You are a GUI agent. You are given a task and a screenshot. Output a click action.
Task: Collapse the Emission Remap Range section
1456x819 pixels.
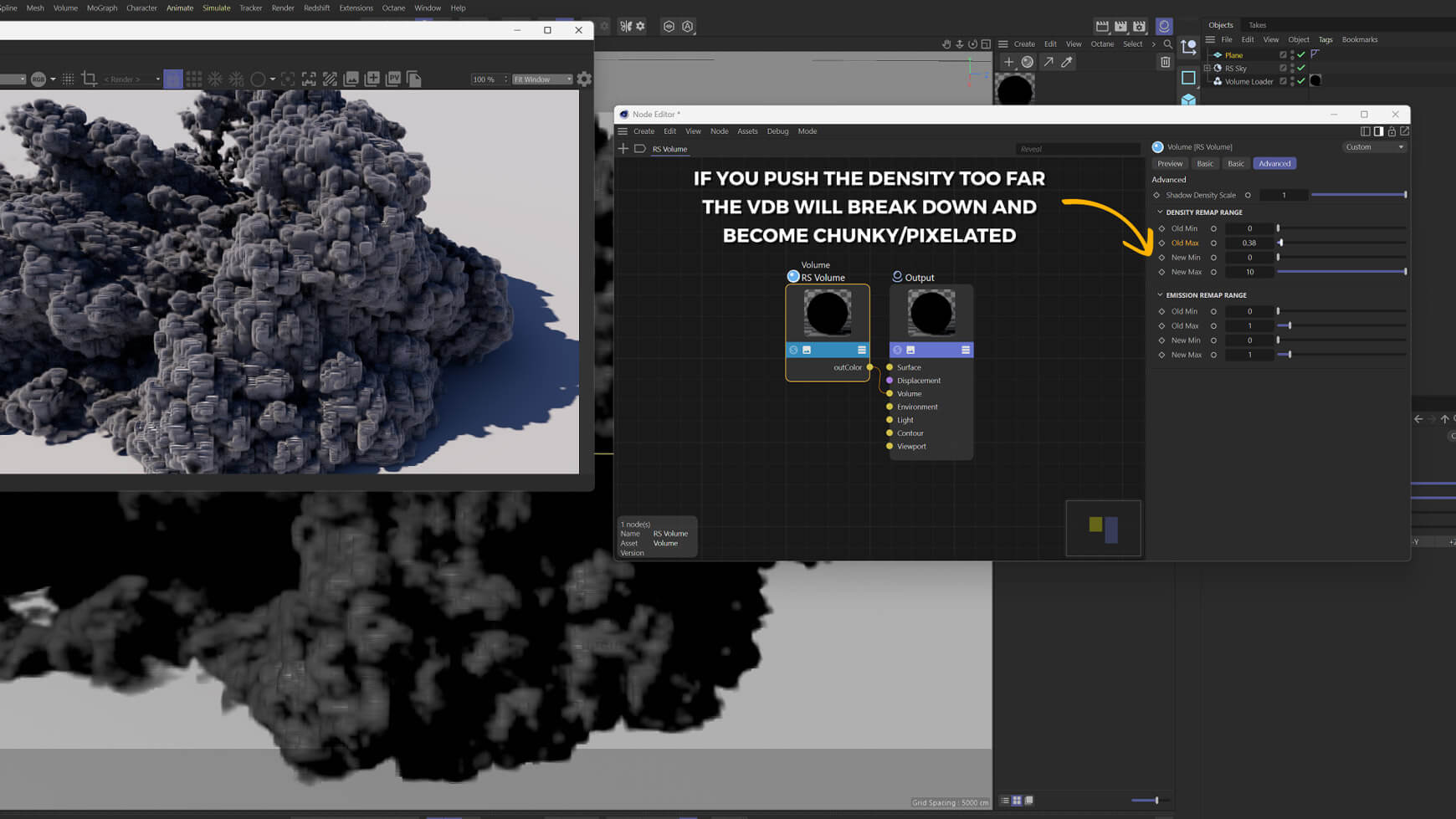pos(1160,294)
